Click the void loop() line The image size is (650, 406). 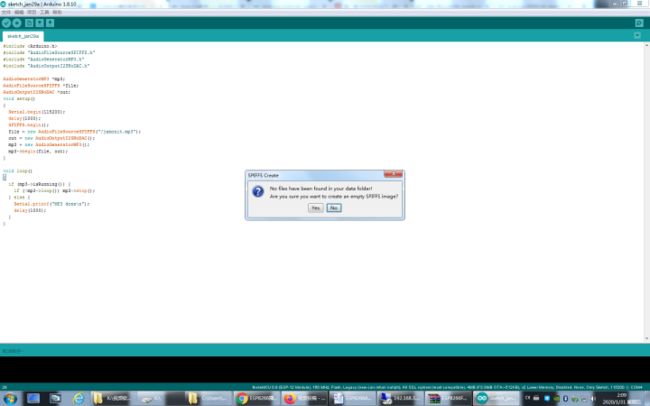(17, 171)
